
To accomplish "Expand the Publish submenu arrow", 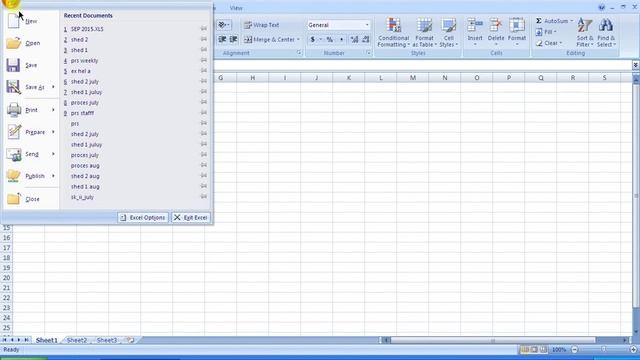I will [53, 176].
